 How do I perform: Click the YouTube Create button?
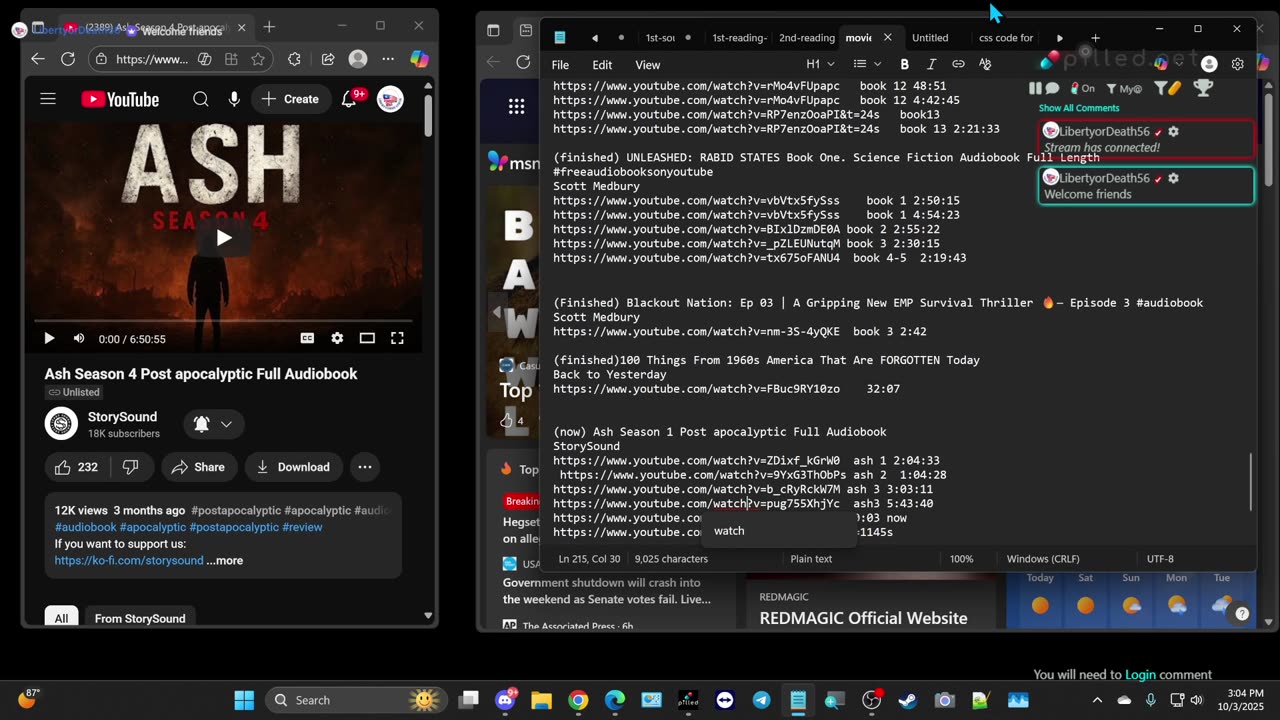coord(290,99)
